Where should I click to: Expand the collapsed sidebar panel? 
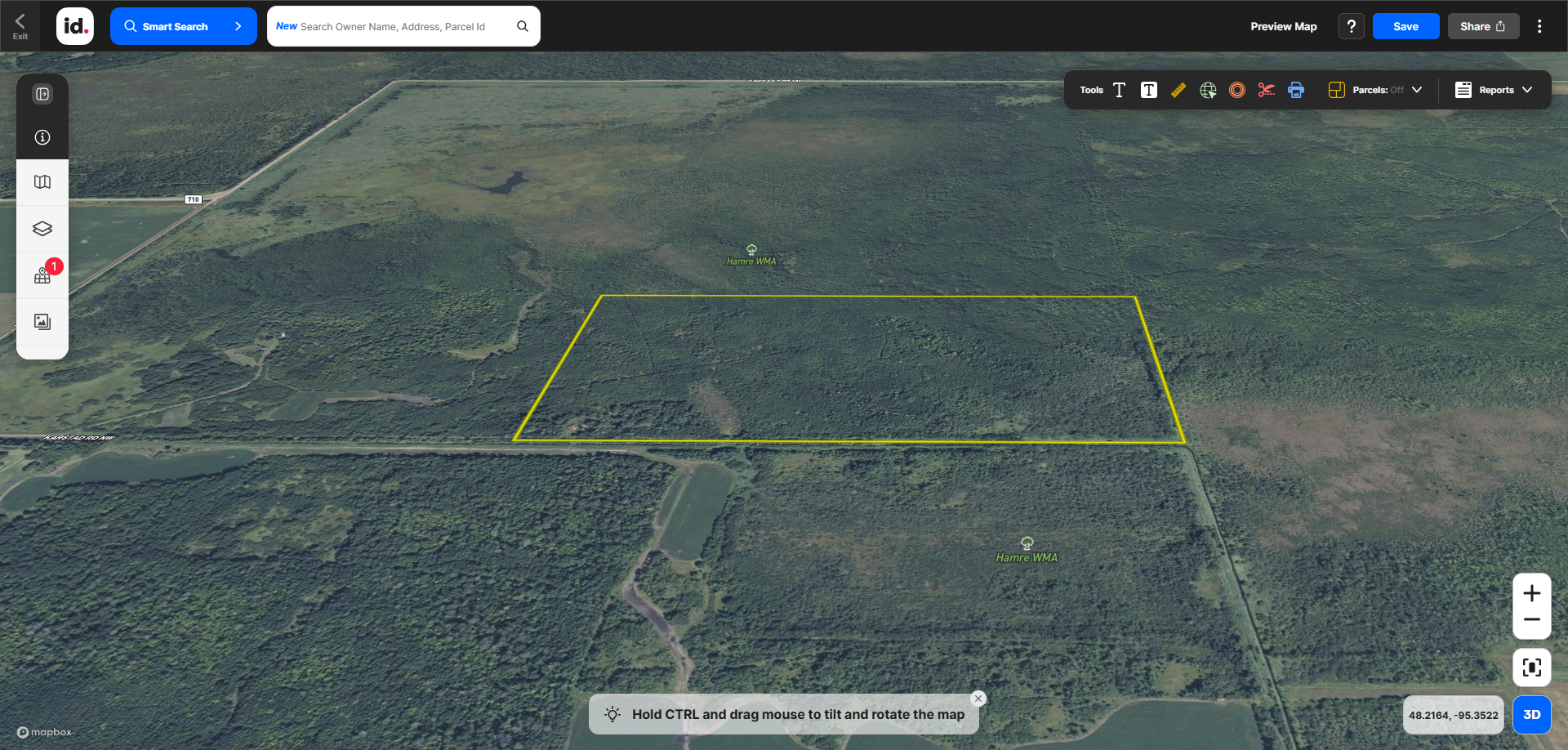click(x=42, y=94)
